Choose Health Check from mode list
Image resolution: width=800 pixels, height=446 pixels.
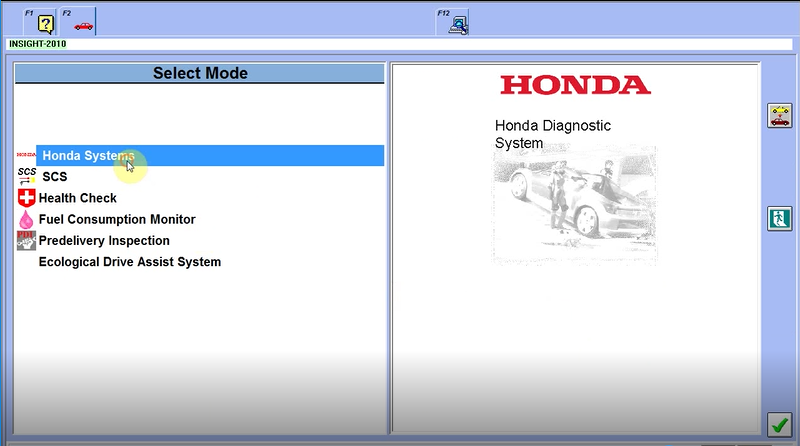78,198
